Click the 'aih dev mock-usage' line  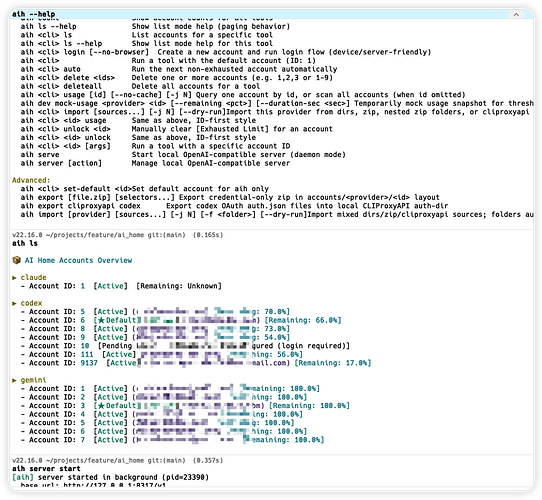(x=277, y=103)
